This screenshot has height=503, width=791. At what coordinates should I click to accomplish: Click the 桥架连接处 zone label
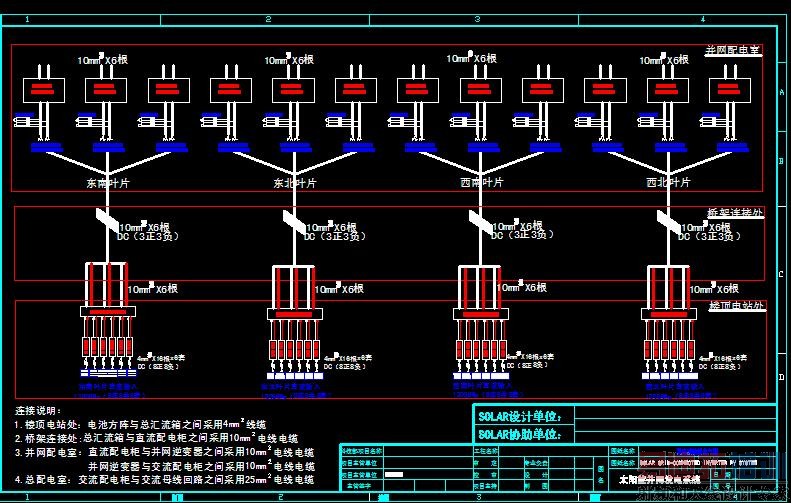[x=734, y=212]
